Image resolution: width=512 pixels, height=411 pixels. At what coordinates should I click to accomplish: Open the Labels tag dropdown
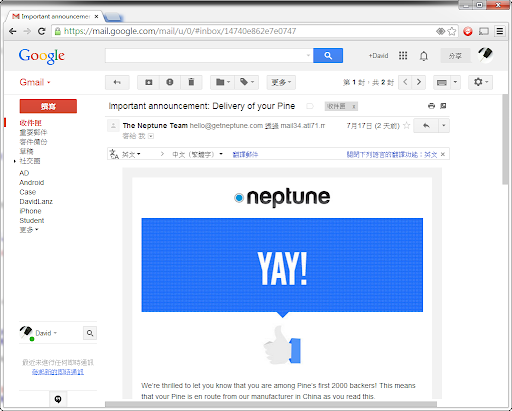point(247,82)
